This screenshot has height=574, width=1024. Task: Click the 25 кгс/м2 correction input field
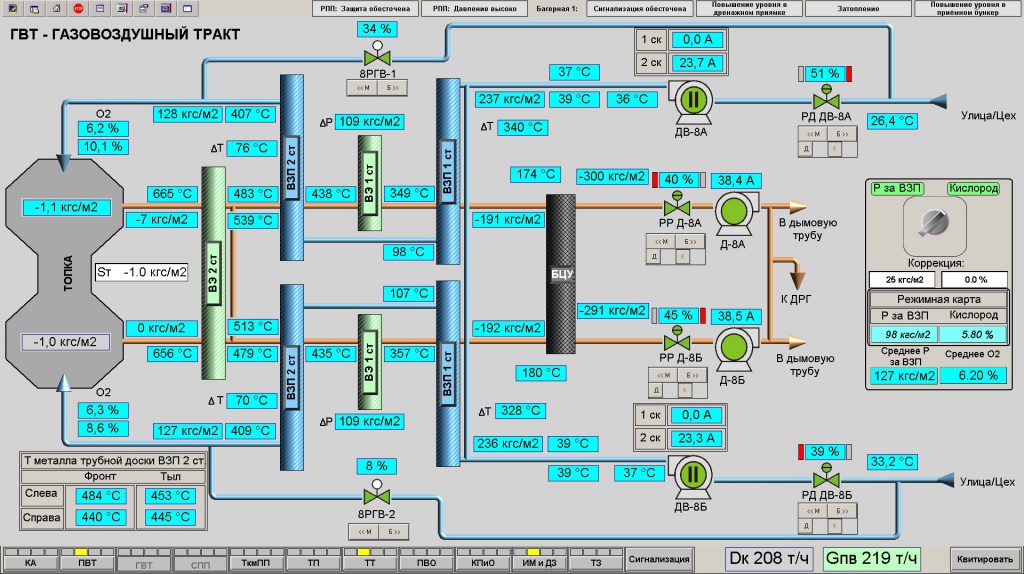tap(904, 279)
